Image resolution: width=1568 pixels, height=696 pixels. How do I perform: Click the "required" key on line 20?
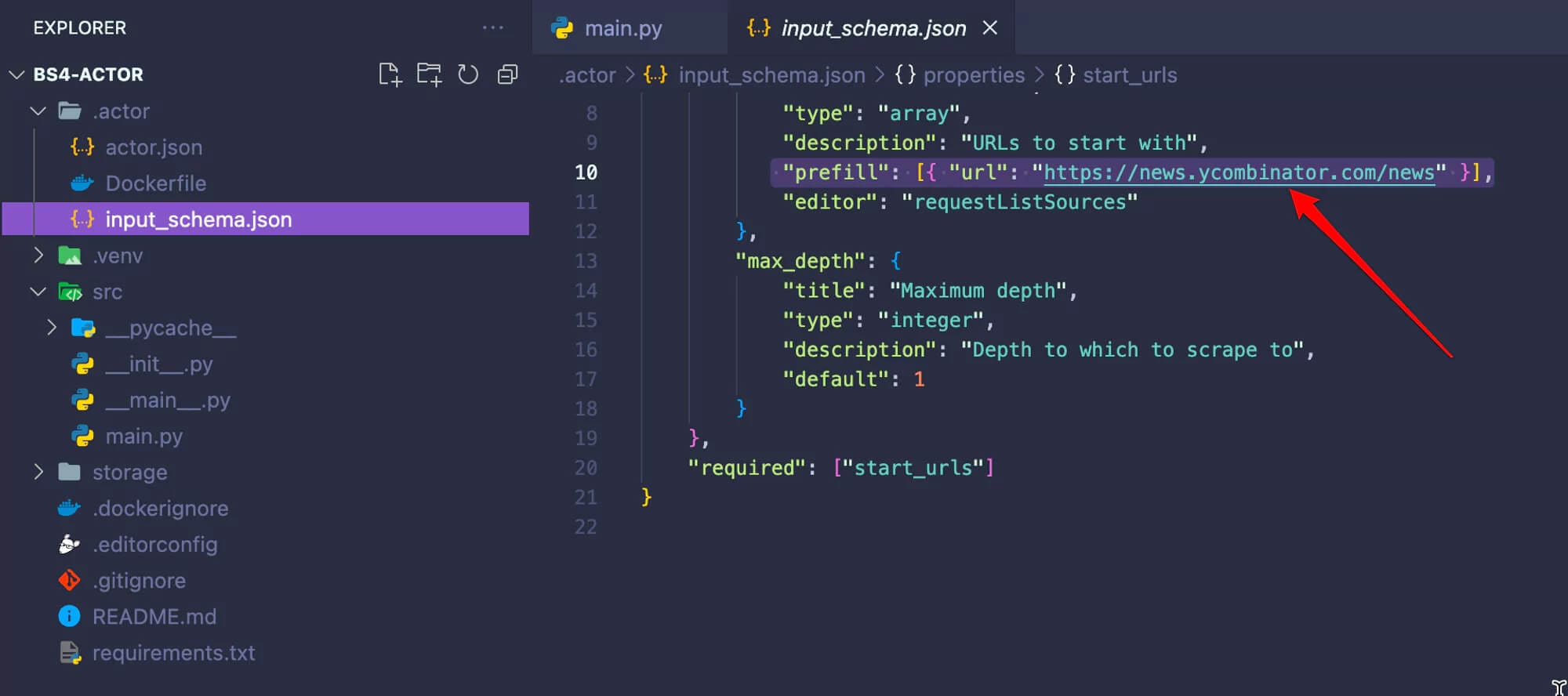point(746,468)
